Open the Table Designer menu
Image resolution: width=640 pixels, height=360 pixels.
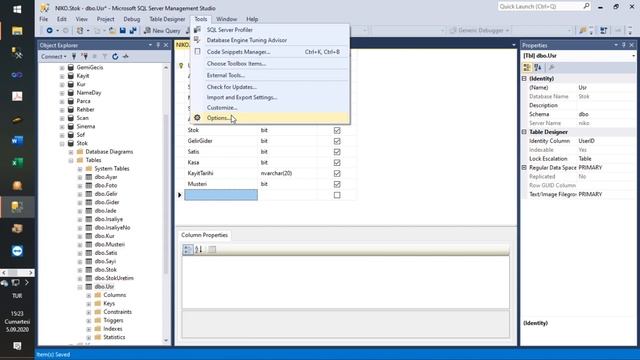(x=167, y=19)
